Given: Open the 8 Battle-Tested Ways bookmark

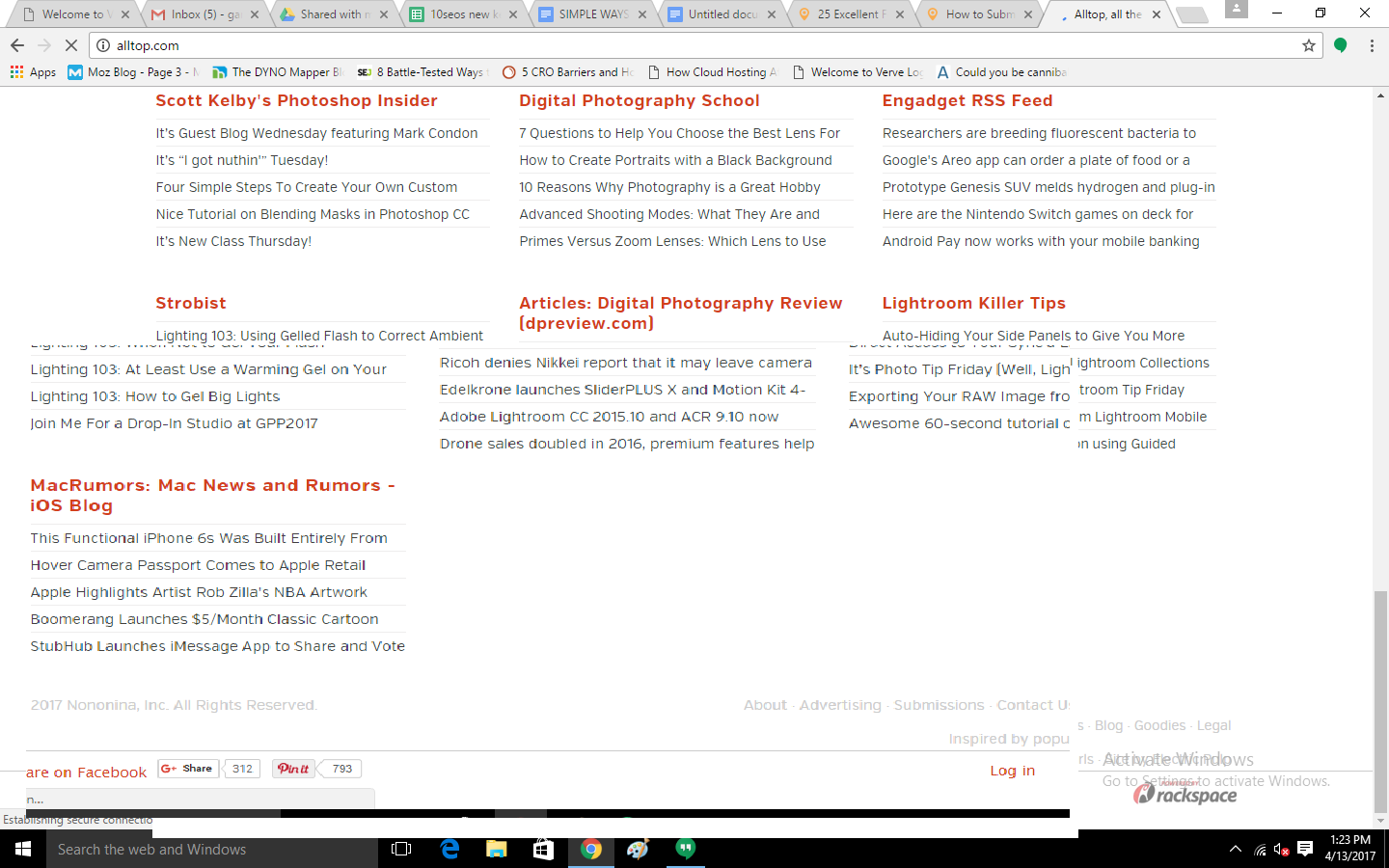Looking at the screenshot, I should point(422,72).
